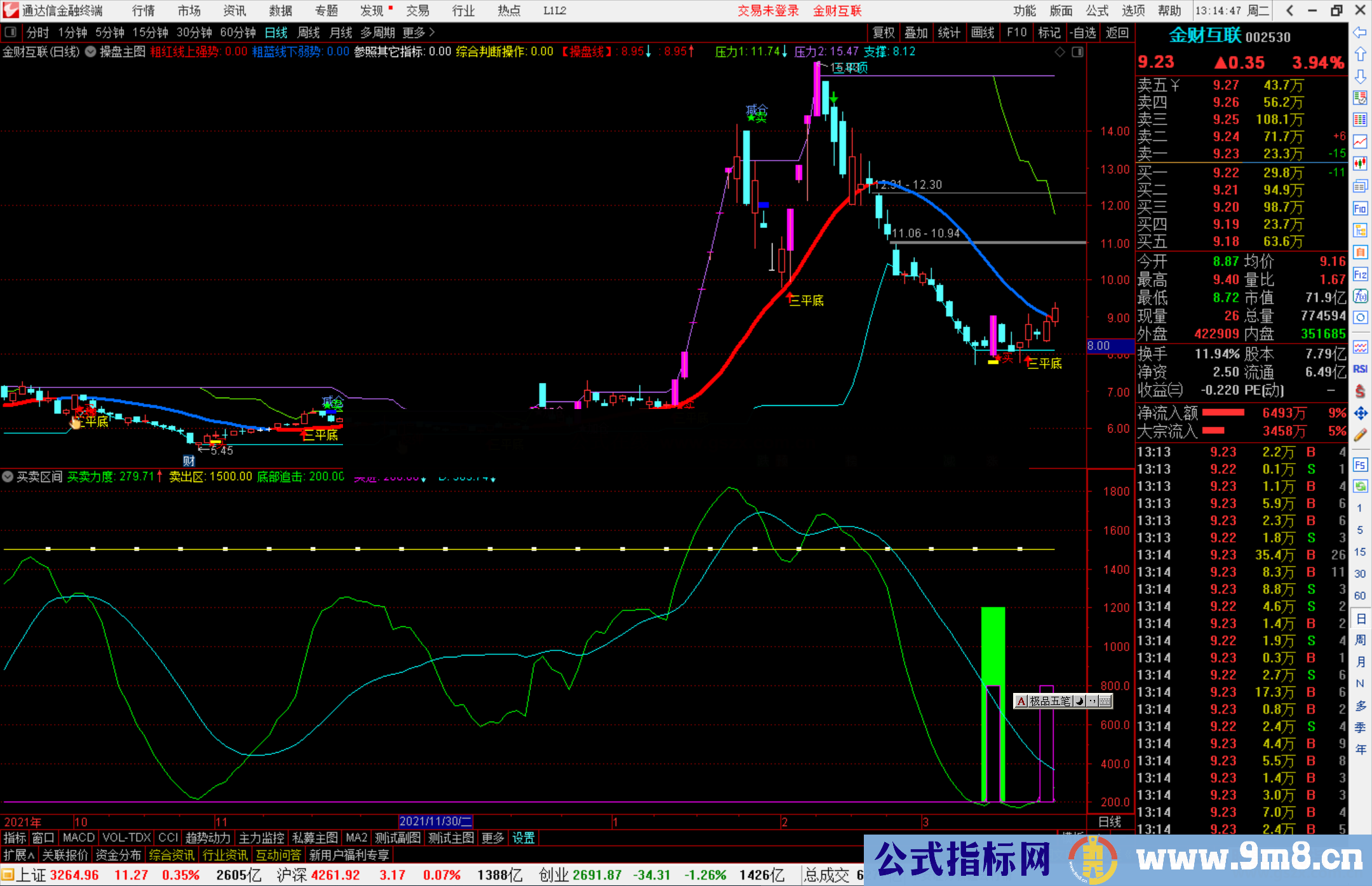Image resolution: width=1372 pixels, height=886 pixels.
Task: Click the candlestick chart sidebar icon
Action: [x=1360, y=163]
